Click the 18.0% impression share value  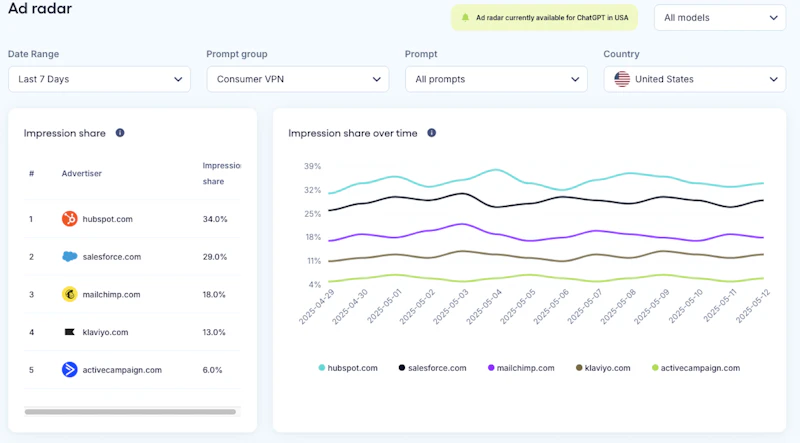pyautogui.click(x=214, y=294)
